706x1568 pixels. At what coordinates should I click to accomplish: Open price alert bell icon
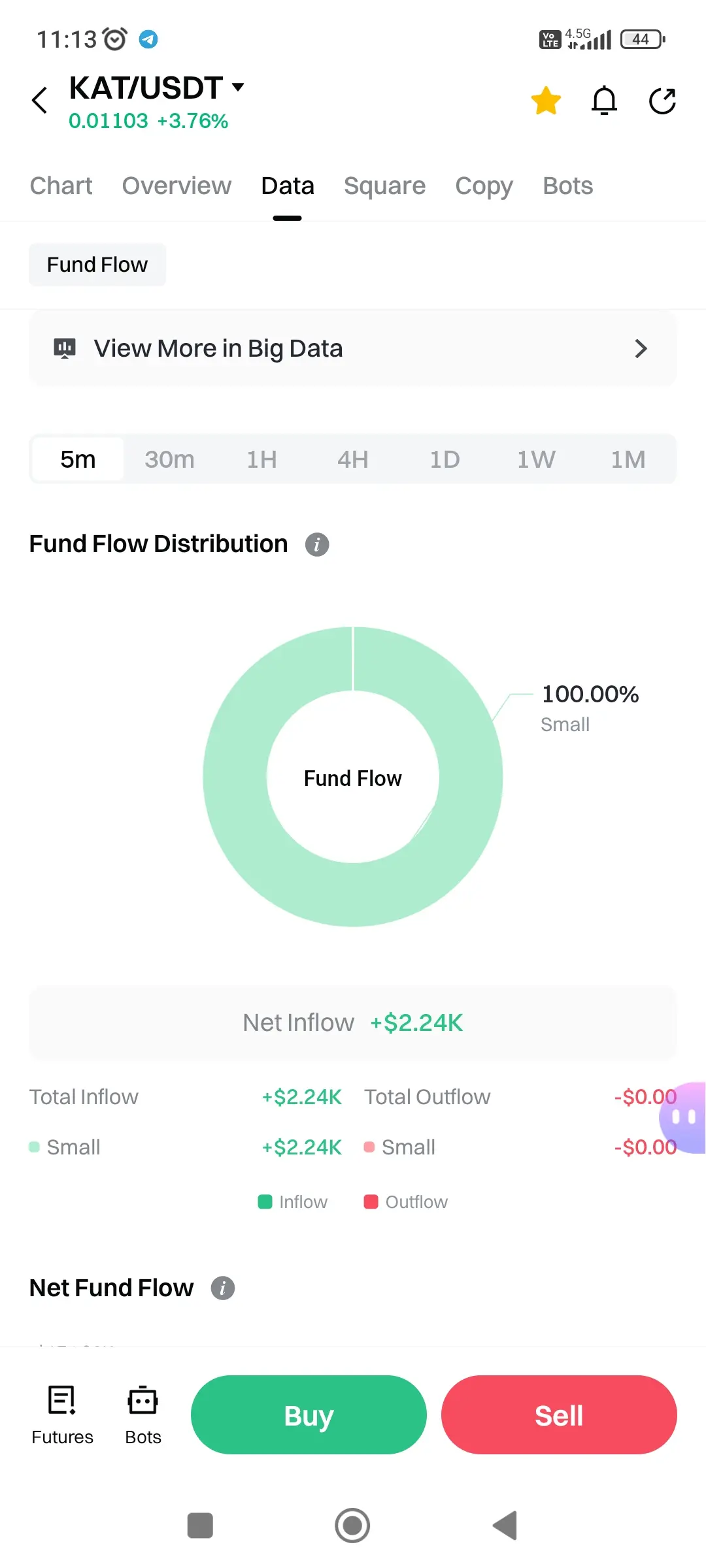point(604,101)
